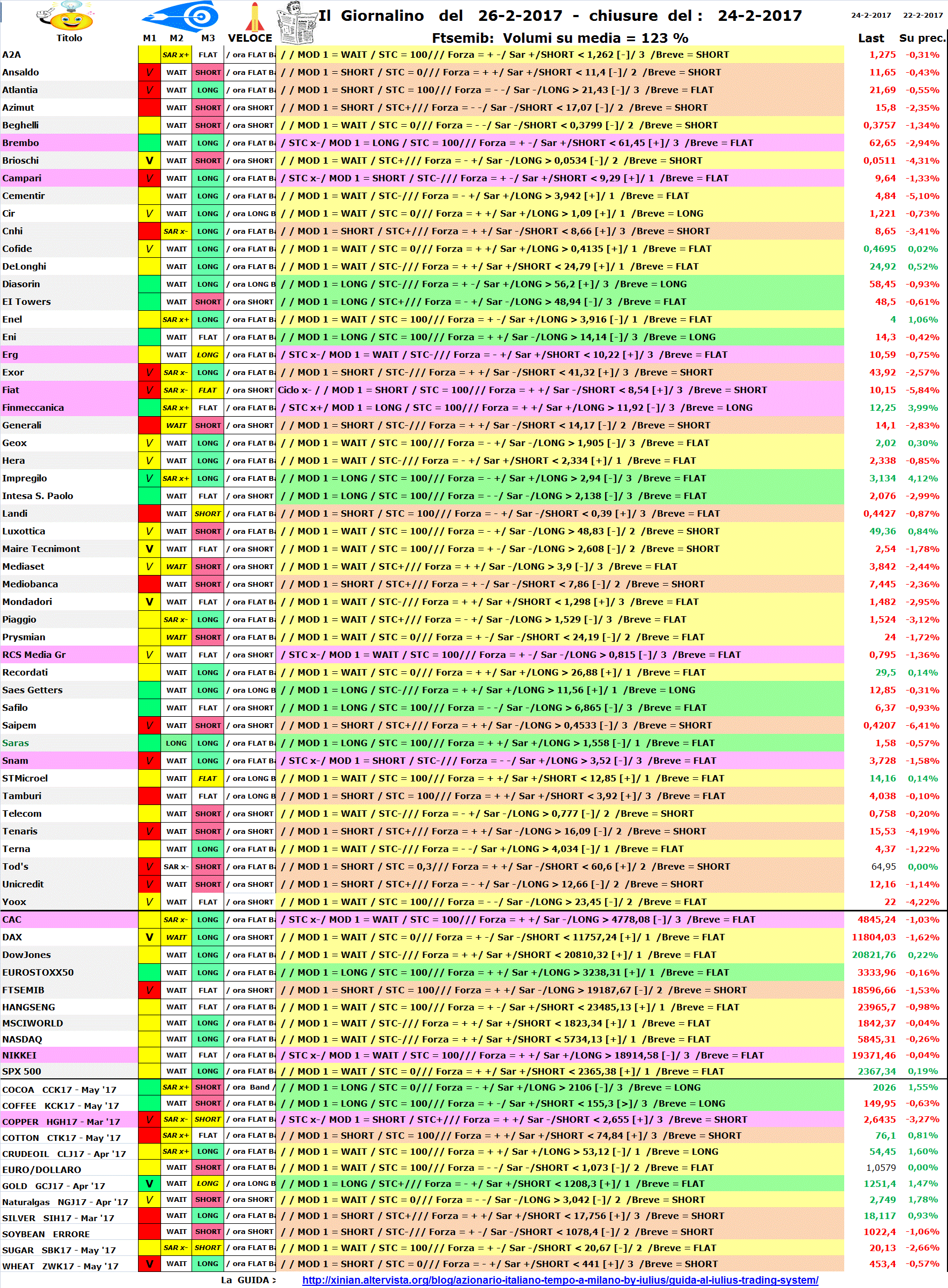The width and height of the screenshot is (948, 1288).
Task: Click the Enel SAR x+ M2 cell
Action: tap(175, 319)
